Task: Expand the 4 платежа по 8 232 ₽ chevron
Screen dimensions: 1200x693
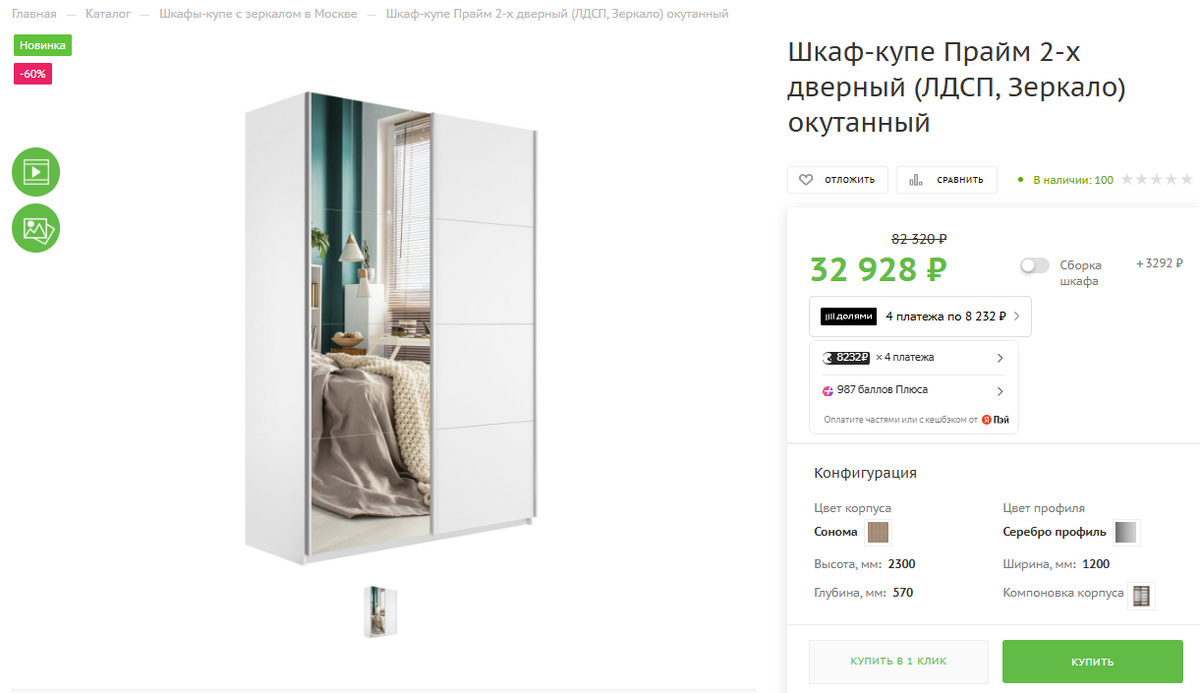Action: [x=1017, y=316]
